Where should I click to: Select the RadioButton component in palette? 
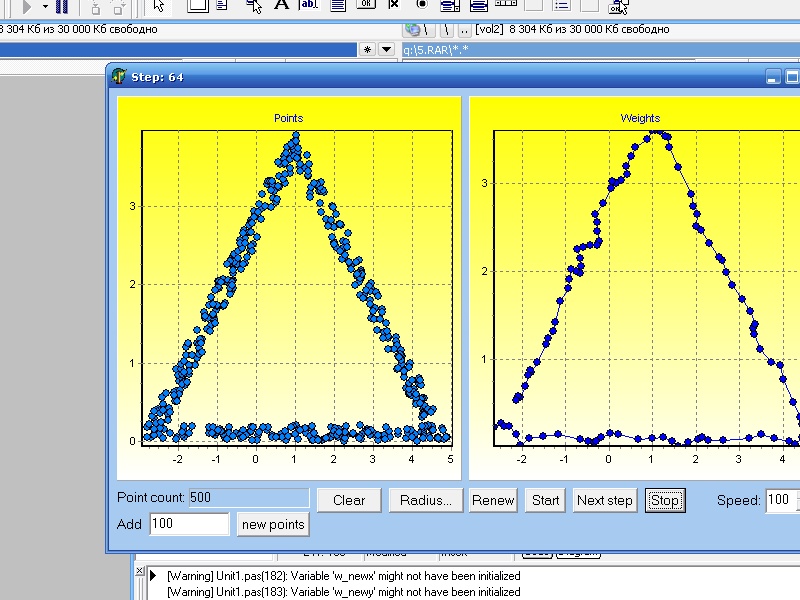tap(422, 5)
